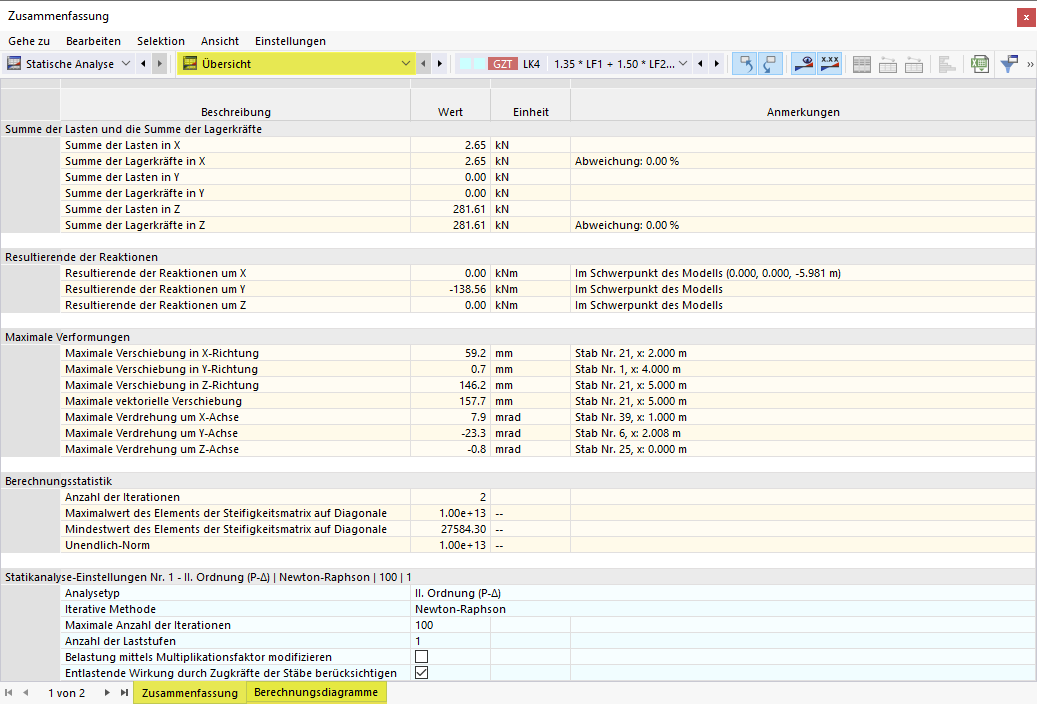
Task: Open the Ansicht menu
Action: (220, 41)
